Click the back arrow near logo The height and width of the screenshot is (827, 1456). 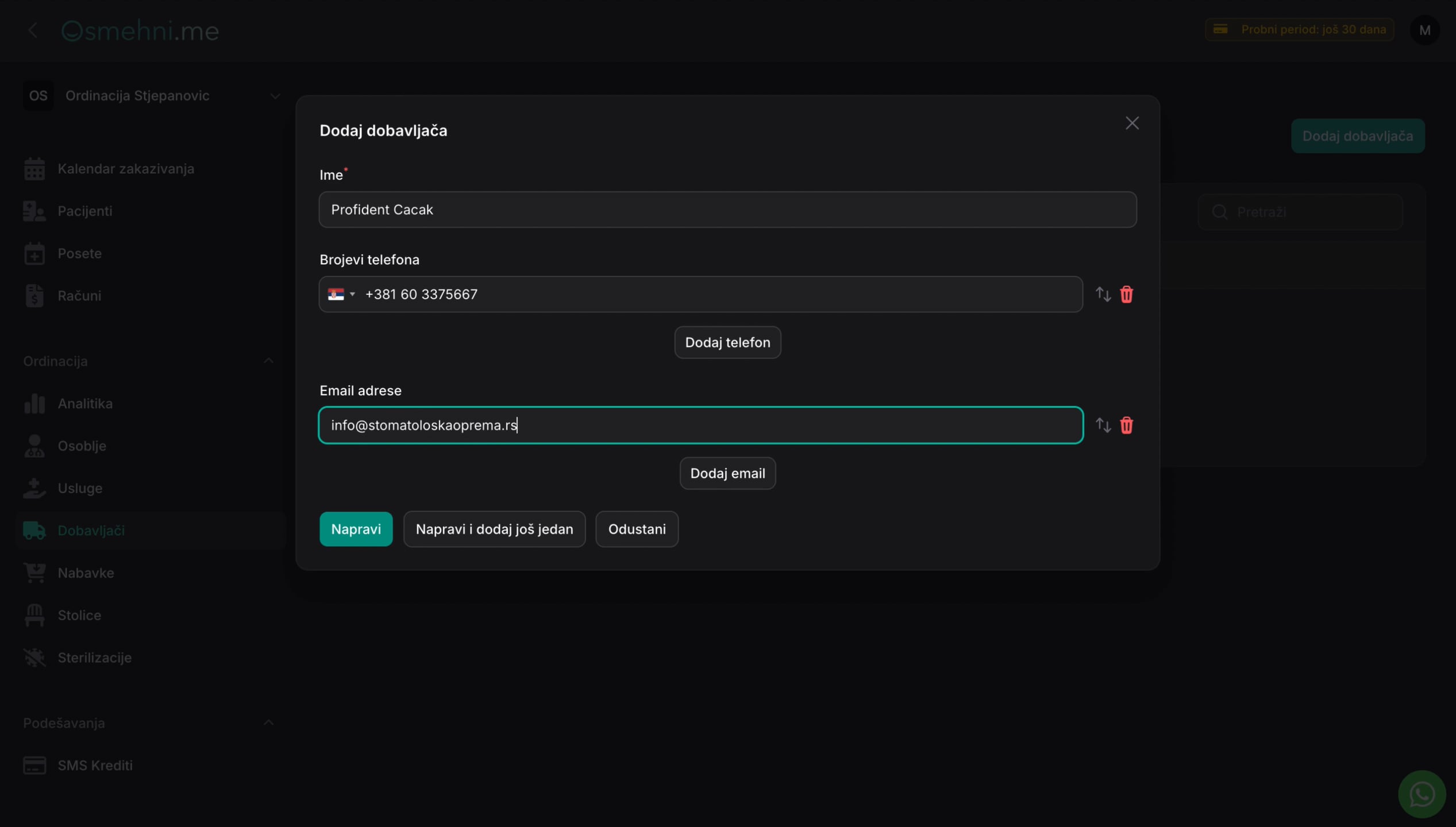33,30
